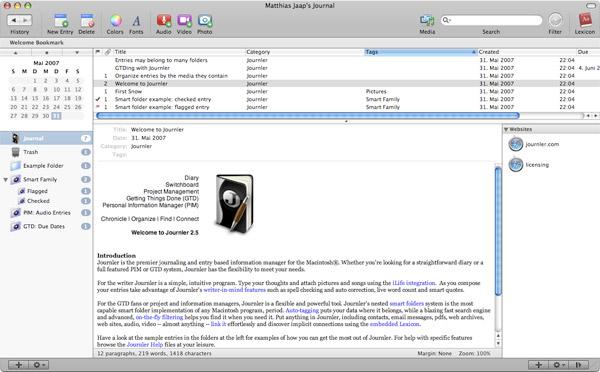Open the bottom-left gear action menu

click(38, 365)
